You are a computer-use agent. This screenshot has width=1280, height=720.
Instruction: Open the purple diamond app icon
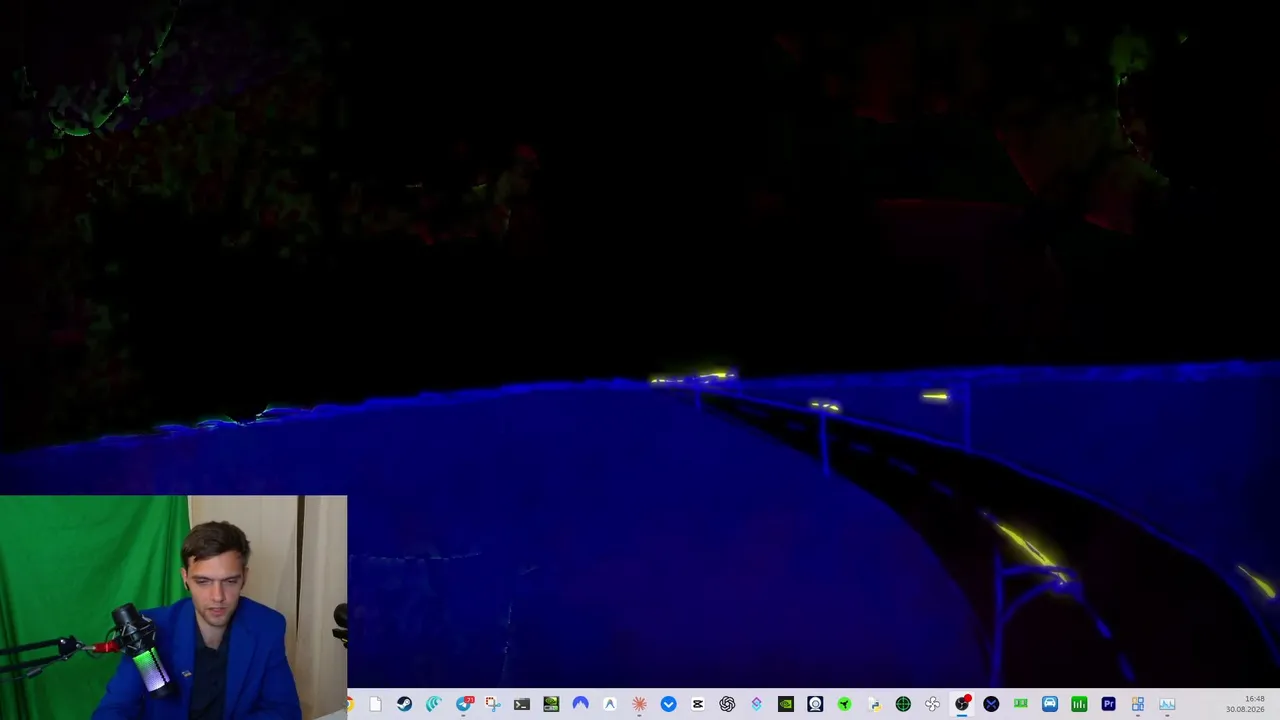[x=756, y=704]
